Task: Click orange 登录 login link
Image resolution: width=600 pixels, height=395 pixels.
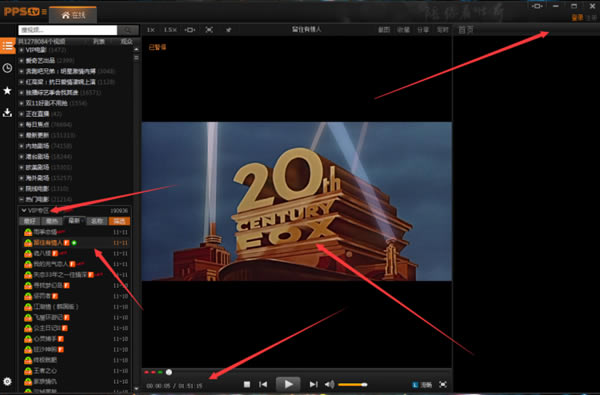Action: pyautogui.click(x=577, y=18)
